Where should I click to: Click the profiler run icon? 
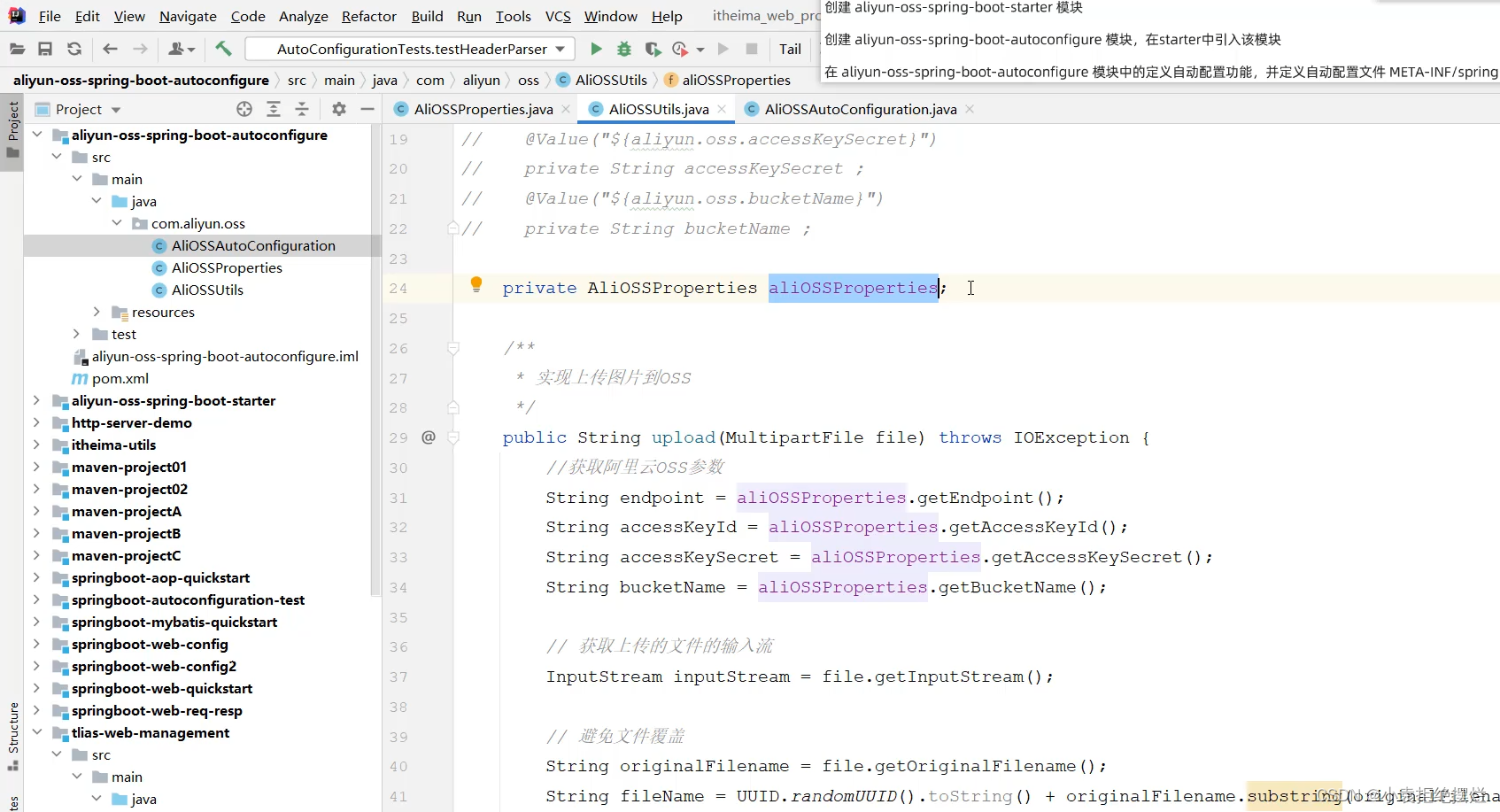tap(680, 49)
